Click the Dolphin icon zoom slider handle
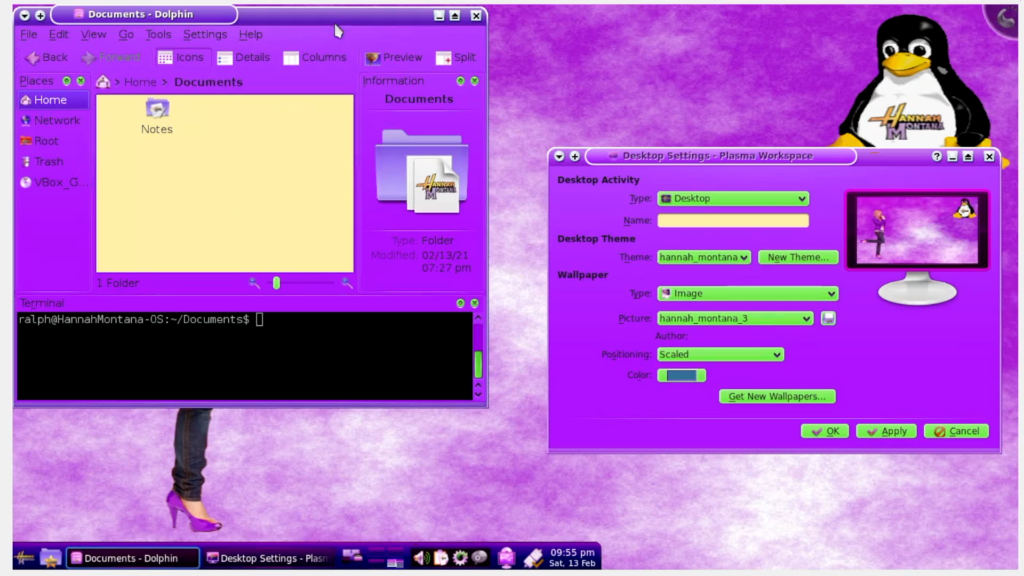1024x576 pixels. tap(276, 283)
